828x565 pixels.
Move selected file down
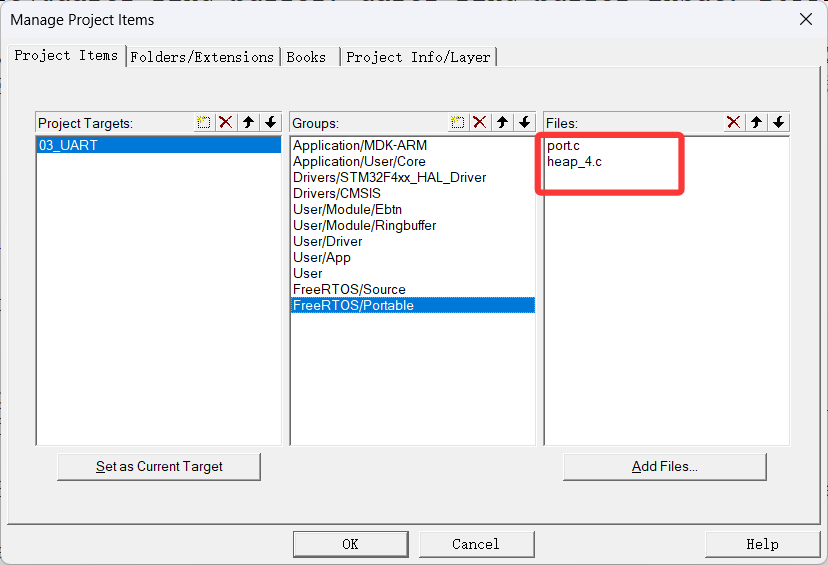(x=778, y=123)
